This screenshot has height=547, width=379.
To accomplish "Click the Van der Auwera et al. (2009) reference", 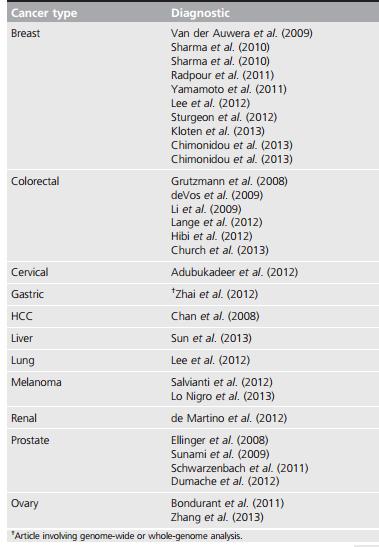I will coord(241,33).
